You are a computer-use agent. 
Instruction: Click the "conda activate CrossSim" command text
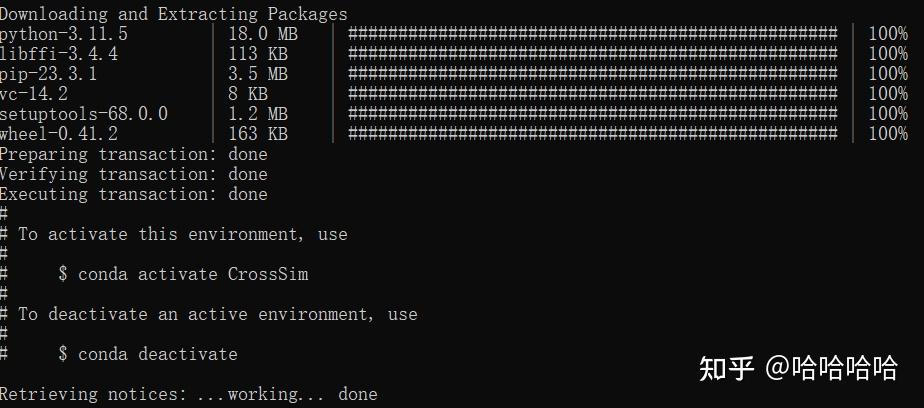(193, 274)
